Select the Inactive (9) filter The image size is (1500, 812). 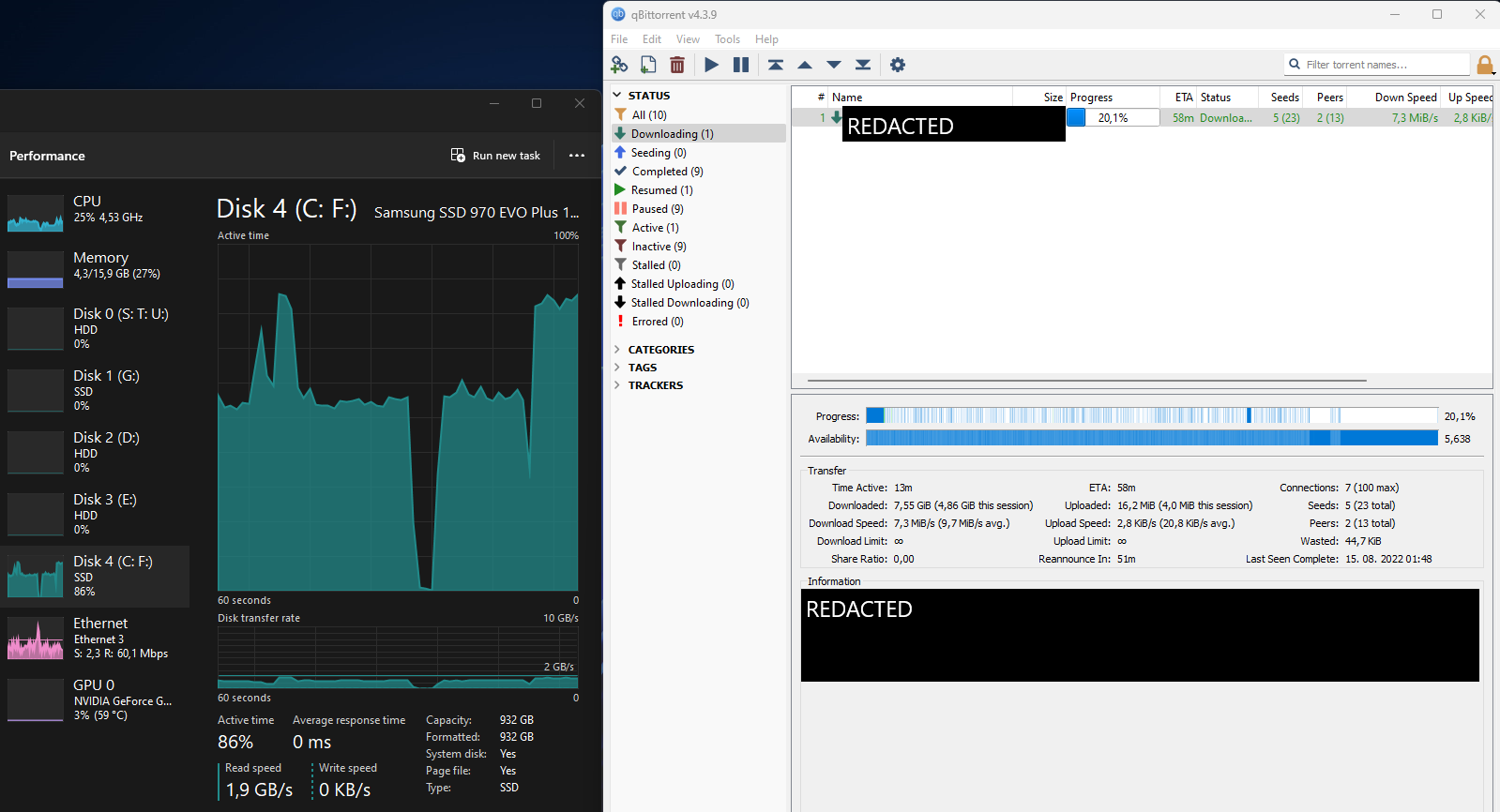coord(699,247)
